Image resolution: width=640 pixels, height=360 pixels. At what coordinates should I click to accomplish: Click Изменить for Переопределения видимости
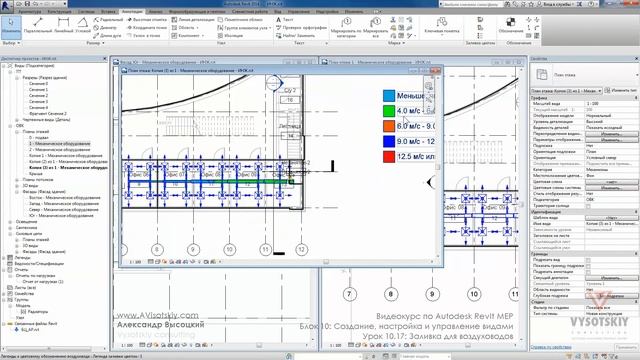point(611,133)
